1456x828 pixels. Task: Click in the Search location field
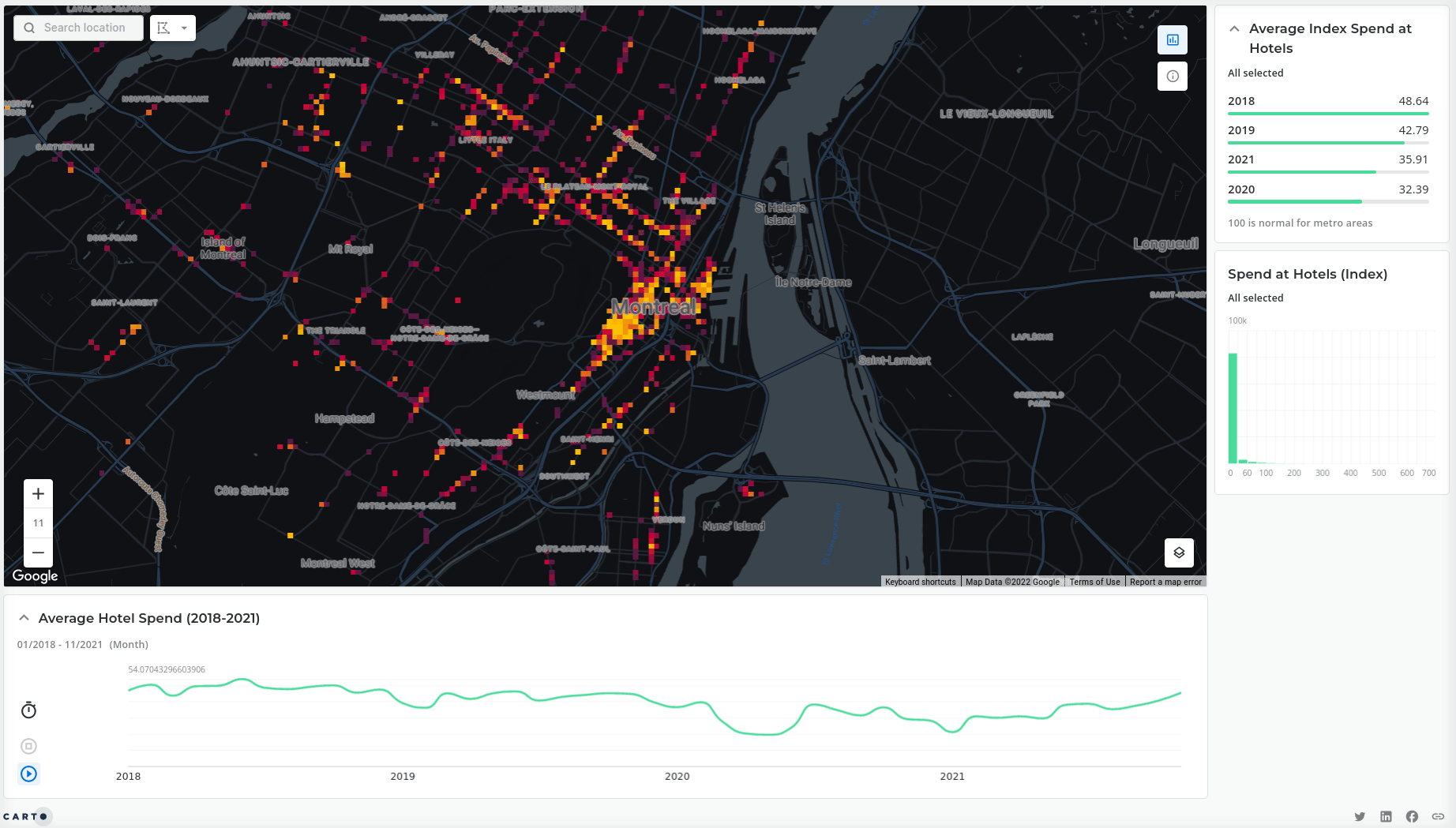pos(85,28)
